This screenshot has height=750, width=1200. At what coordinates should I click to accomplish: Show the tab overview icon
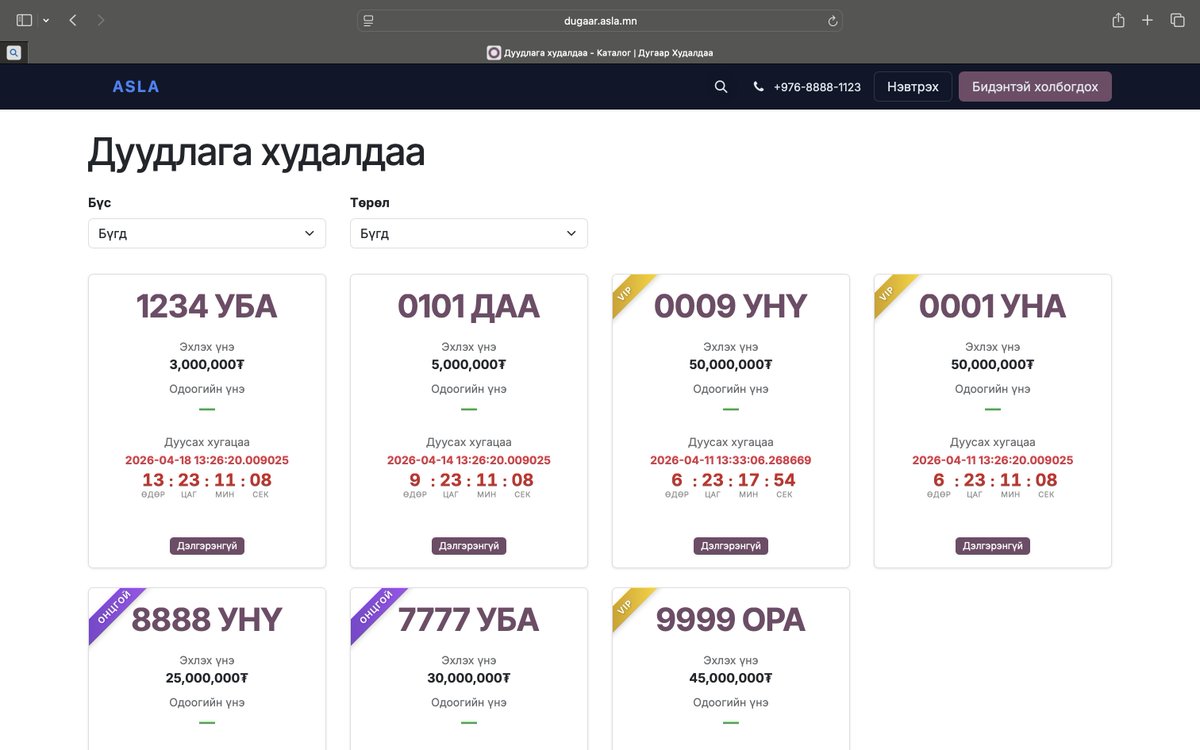coord(1177,20)
